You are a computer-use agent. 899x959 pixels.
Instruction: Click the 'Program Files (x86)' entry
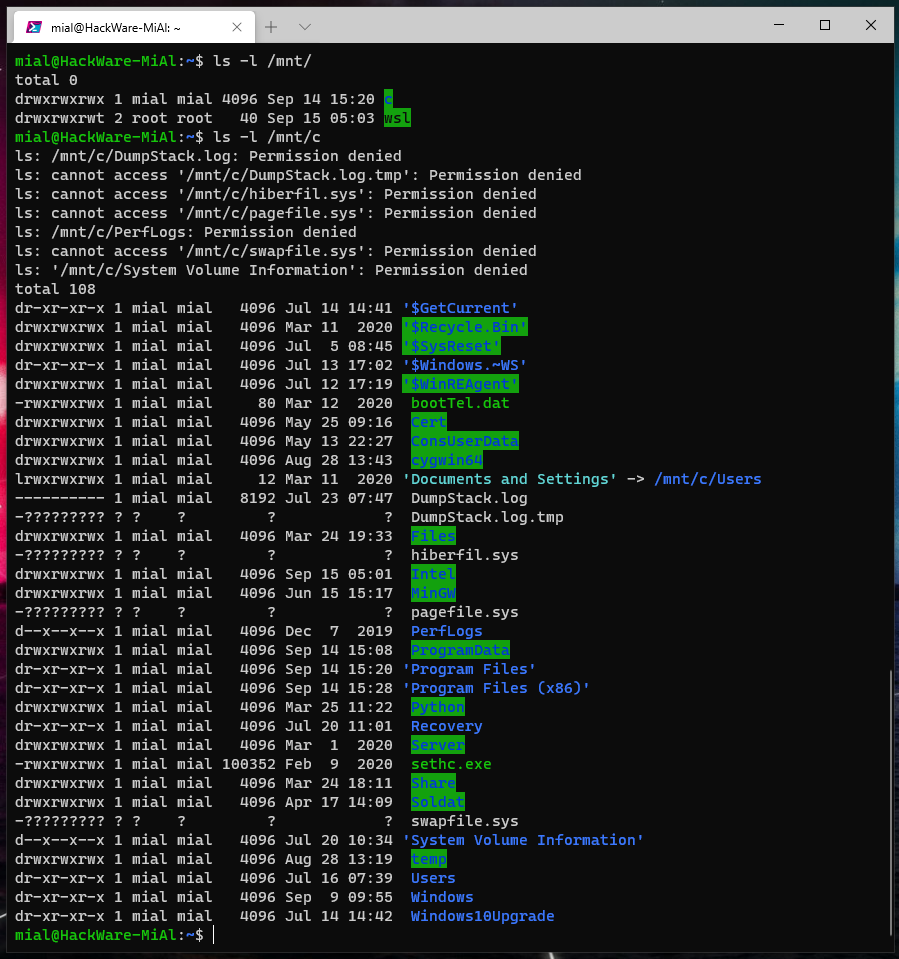(496, 688)
